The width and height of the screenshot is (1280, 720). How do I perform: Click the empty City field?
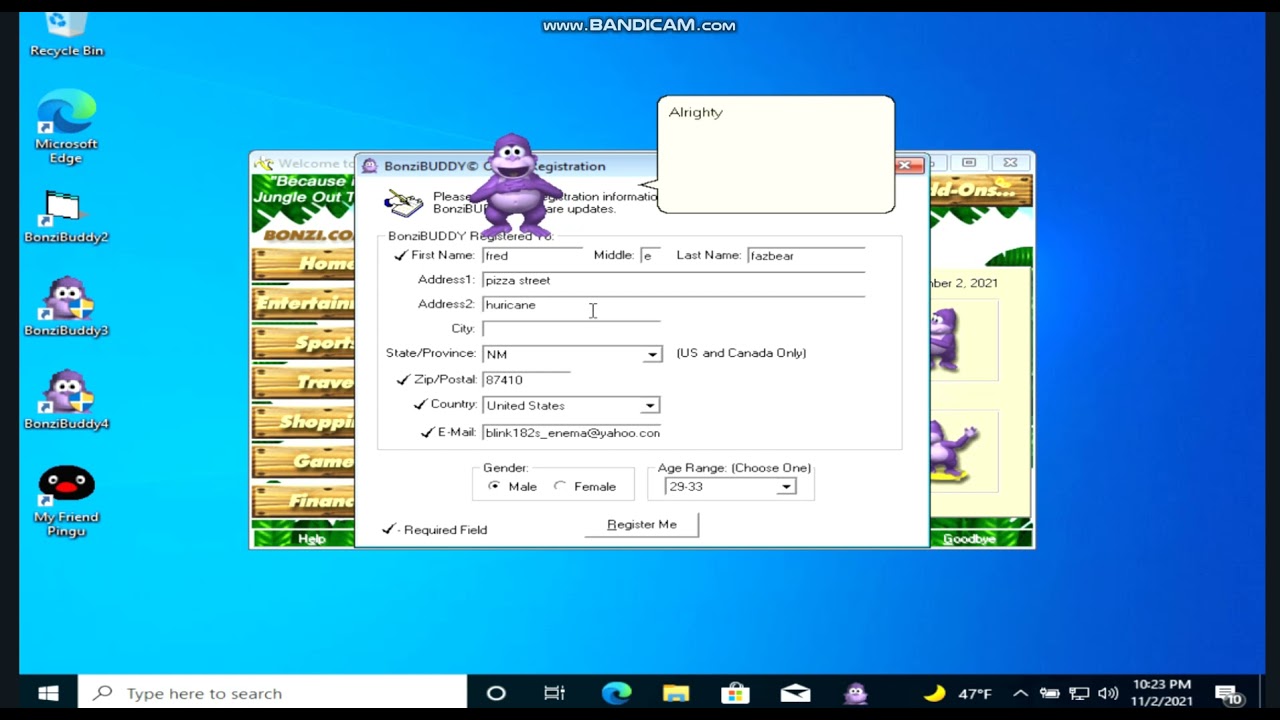[x=571, y=329]
